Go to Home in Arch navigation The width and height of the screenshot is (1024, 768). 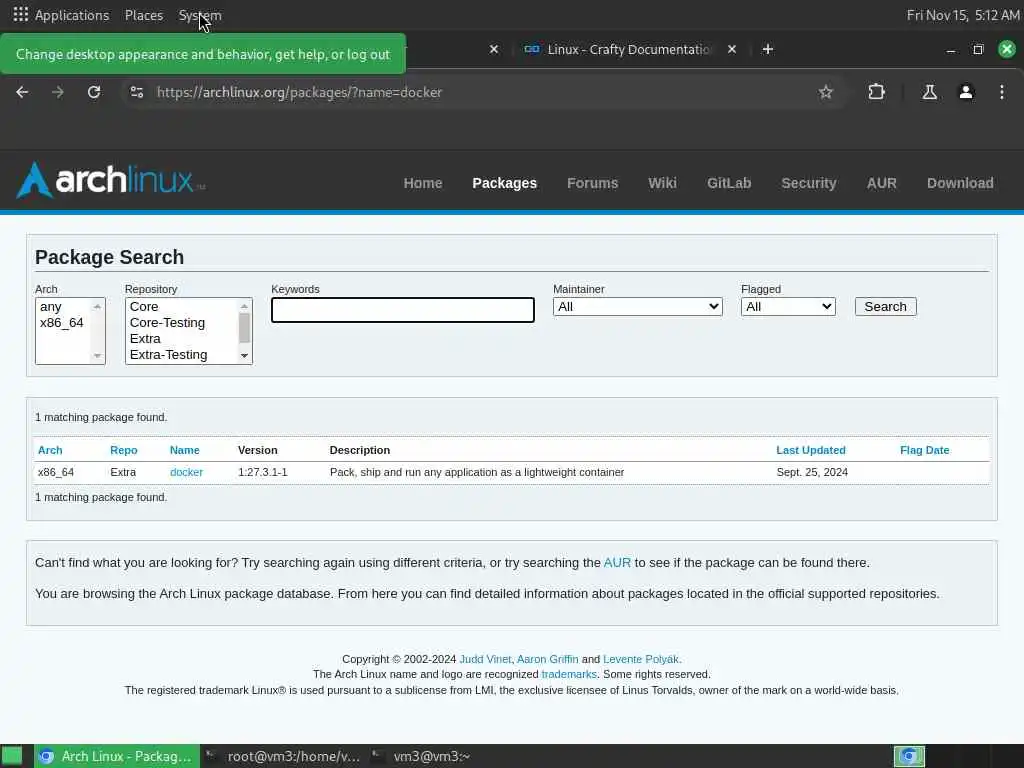click(423, 183)
